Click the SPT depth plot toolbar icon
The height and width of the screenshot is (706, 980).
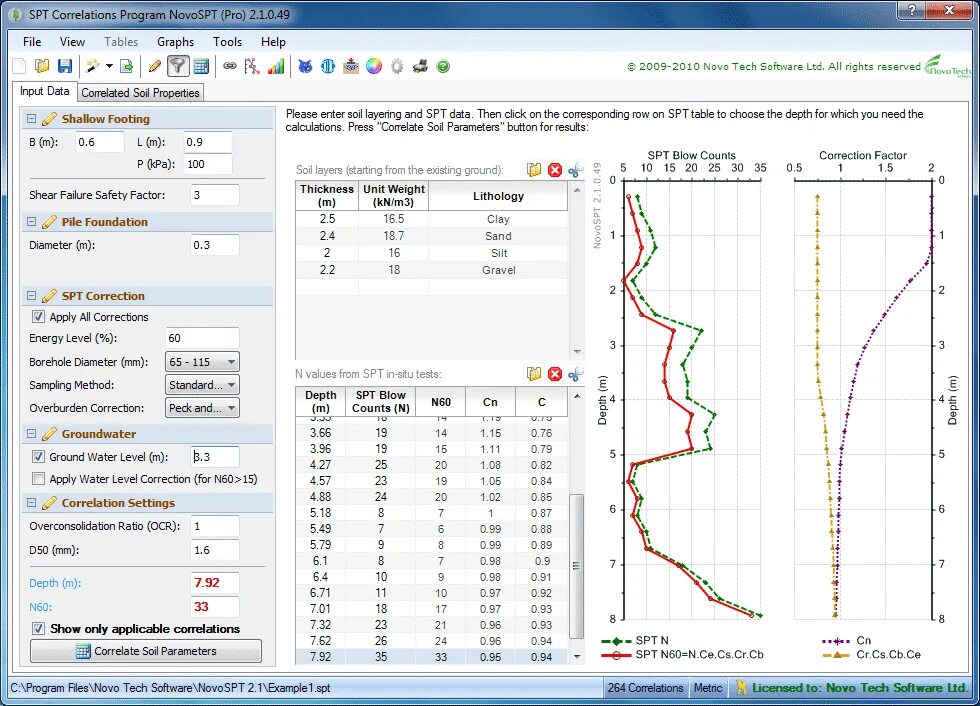click(252, 66)
